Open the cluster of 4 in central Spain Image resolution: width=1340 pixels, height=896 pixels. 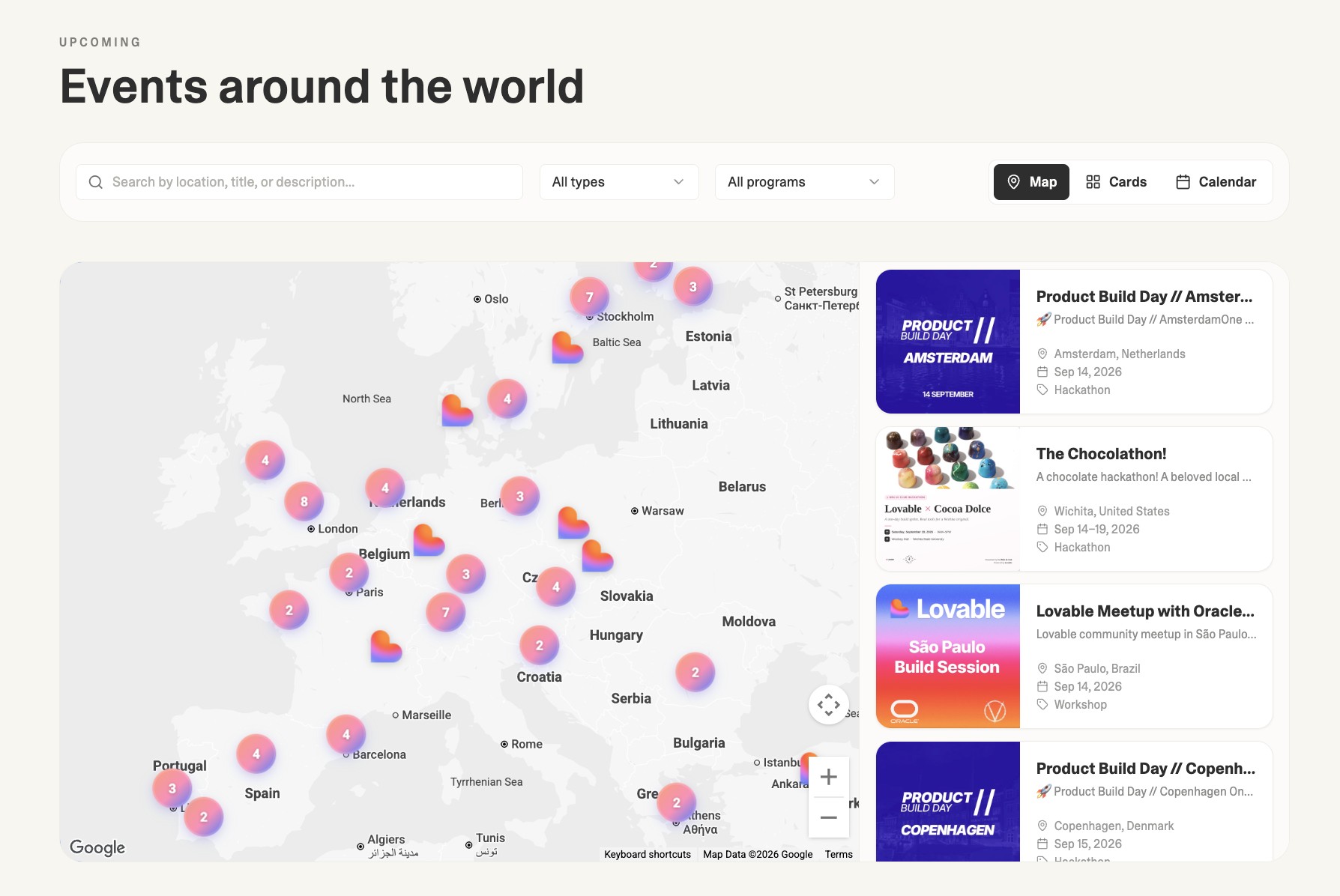tap(256, 754)
